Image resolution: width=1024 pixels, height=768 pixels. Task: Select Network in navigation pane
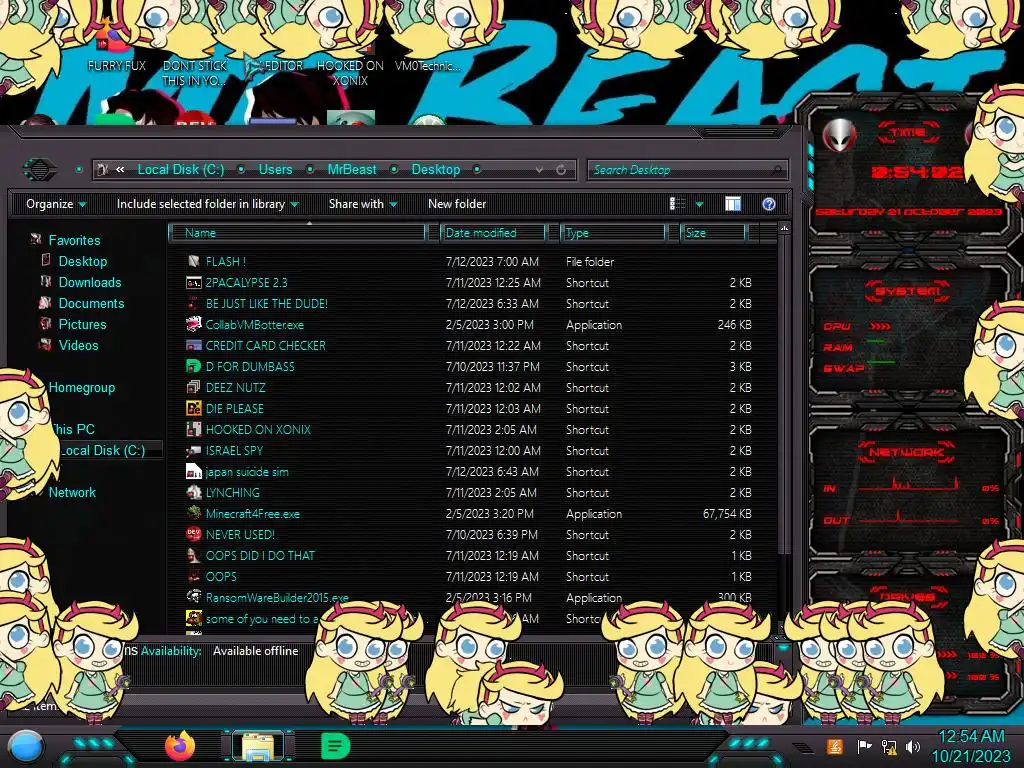[x=72, y=492]
